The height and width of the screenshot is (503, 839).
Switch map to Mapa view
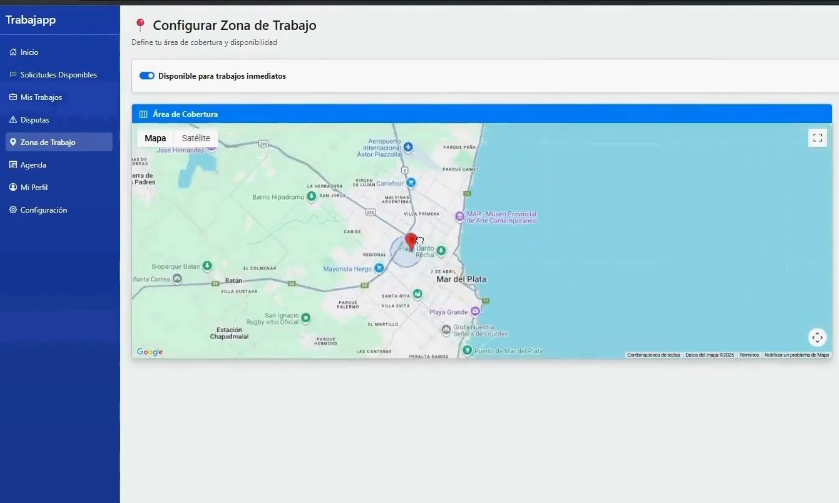[155, 138]
